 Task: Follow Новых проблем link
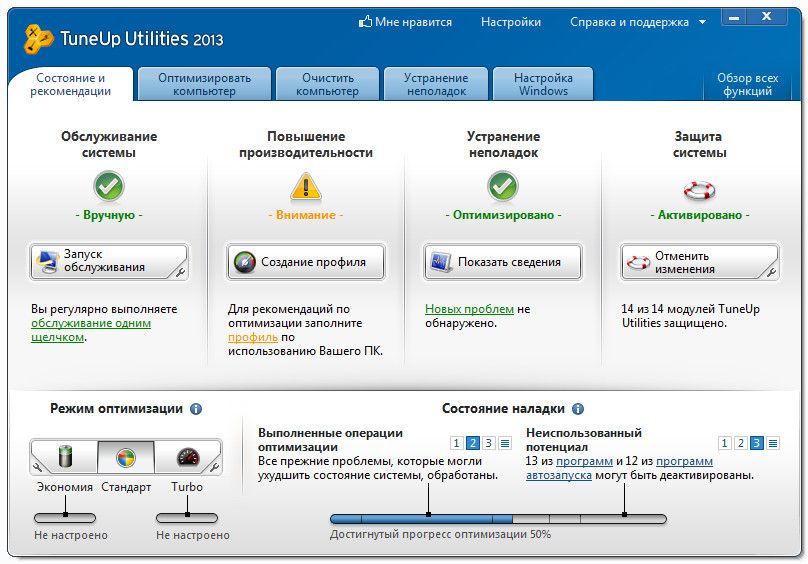coord(469,309)
